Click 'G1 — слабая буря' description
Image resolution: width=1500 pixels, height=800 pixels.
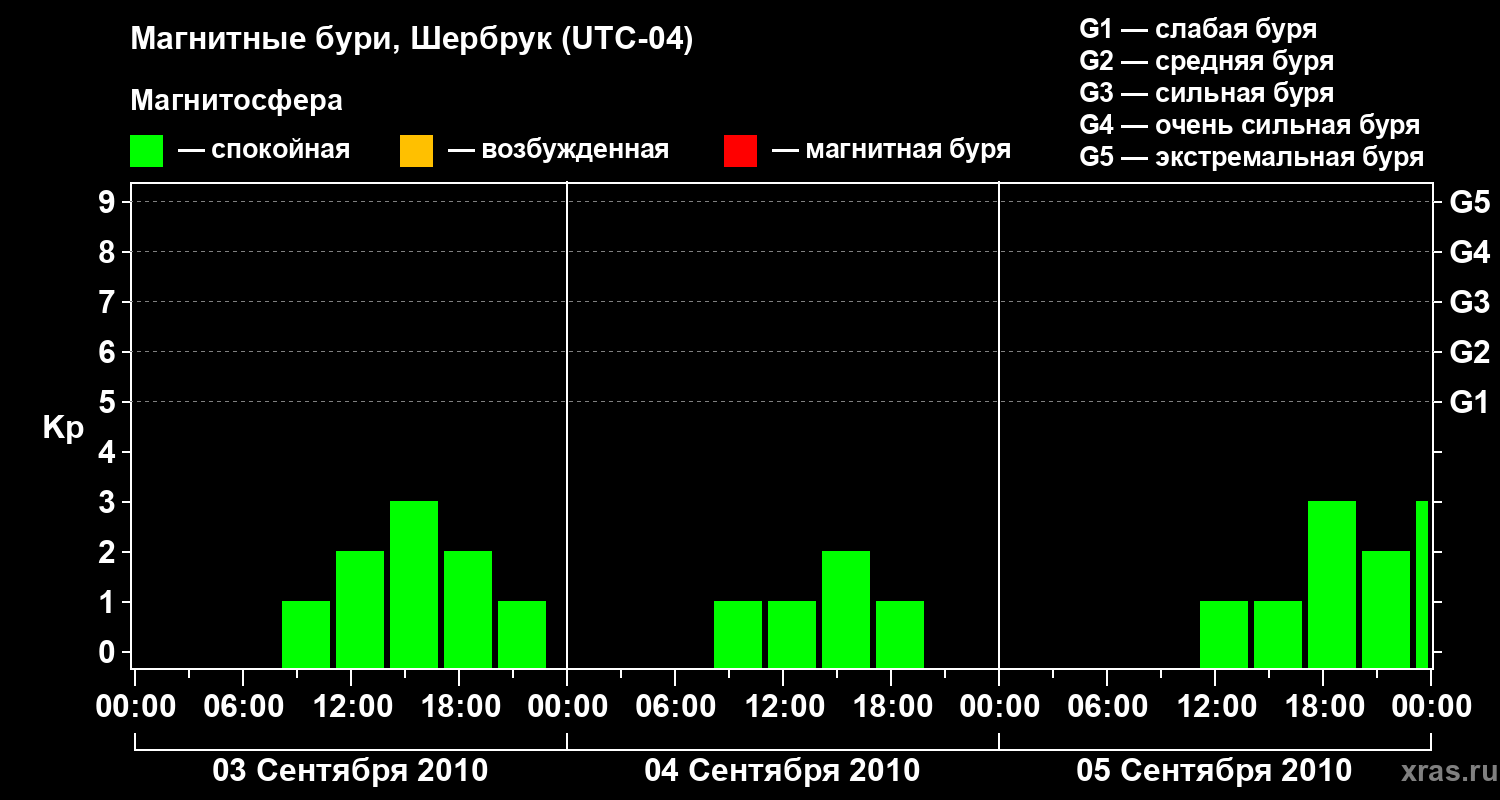tap(1198, 29)
